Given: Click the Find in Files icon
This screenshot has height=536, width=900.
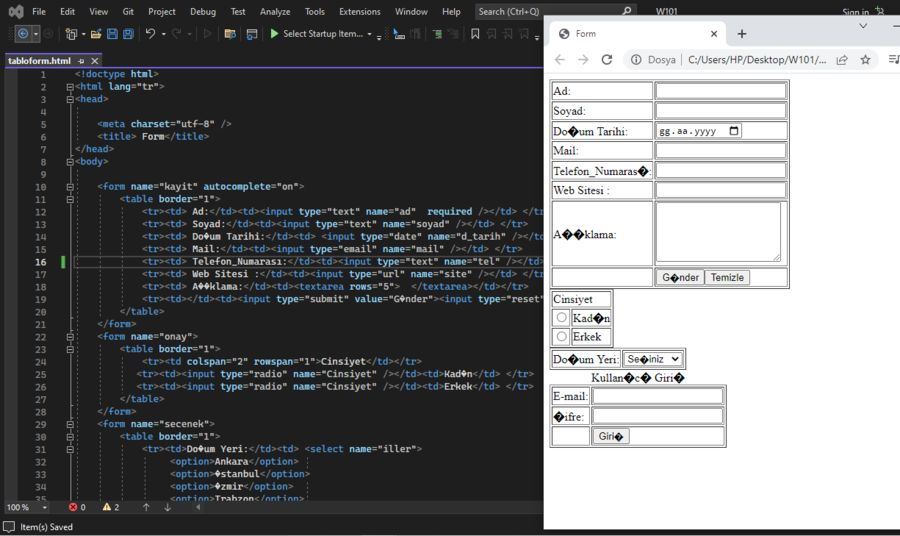Looking at the screenshot, I should tap(230, 34).
